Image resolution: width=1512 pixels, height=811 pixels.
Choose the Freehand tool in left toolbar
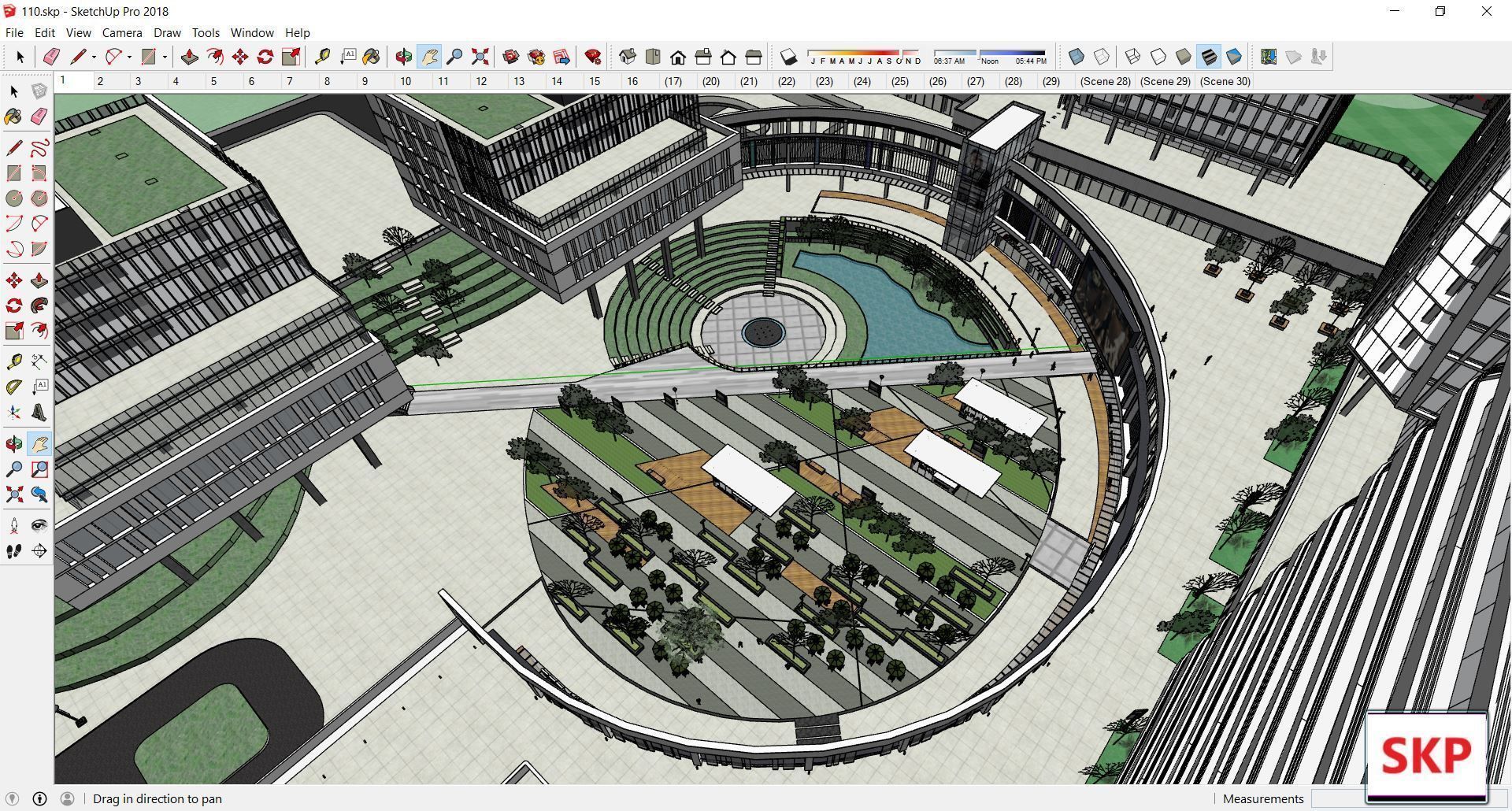point(39,148)
